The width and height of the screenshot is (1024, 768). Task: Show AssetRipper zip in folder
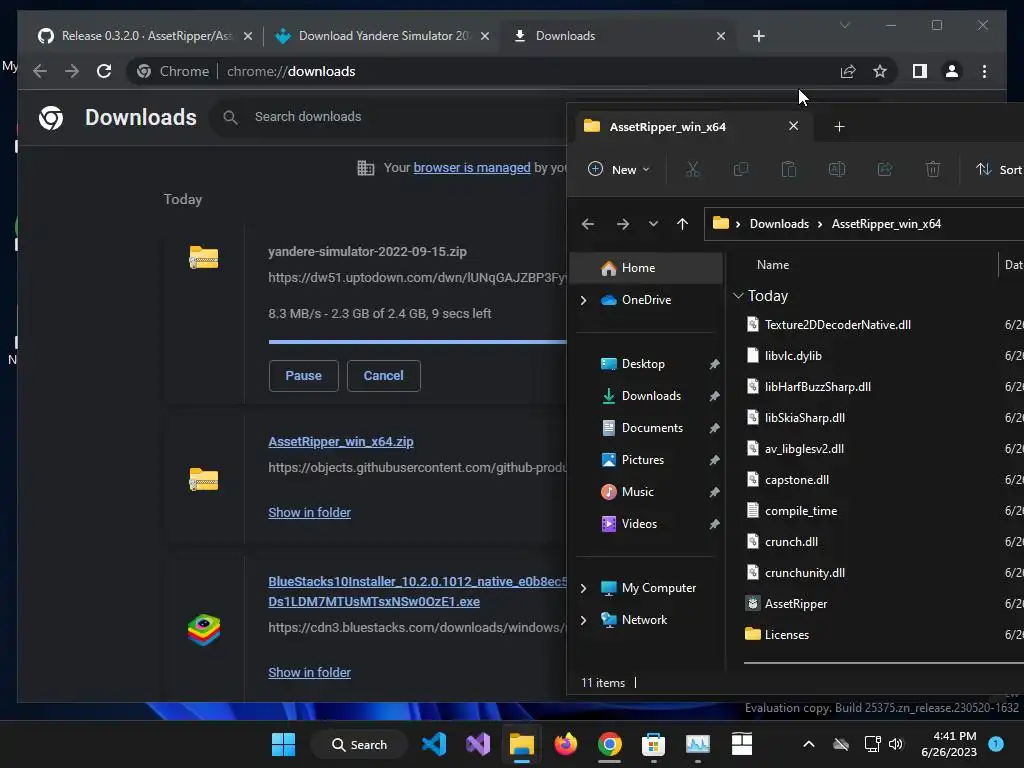tap(310, 513)
